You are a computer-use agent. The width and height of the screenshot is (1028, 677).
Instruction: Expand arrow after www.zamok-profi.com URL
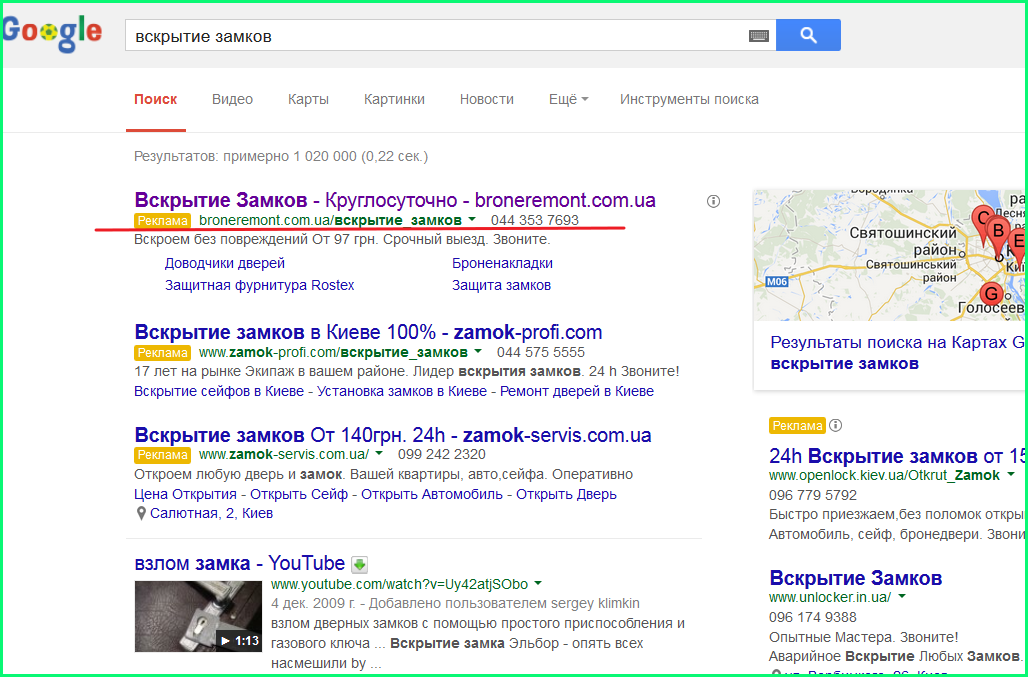(478, 352)
